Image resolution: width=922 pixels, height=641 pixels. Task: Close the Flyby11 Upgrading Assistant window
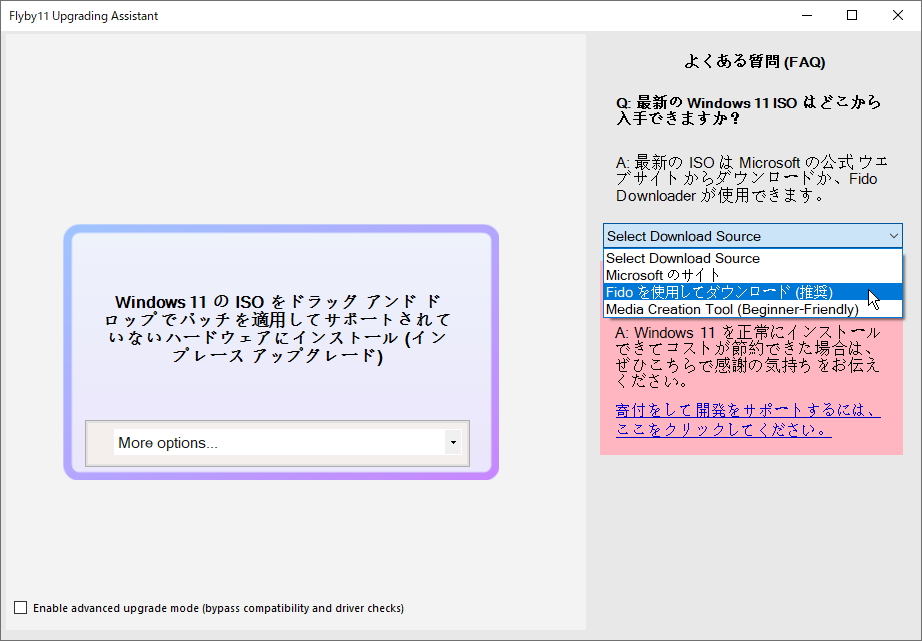point(898,15)
